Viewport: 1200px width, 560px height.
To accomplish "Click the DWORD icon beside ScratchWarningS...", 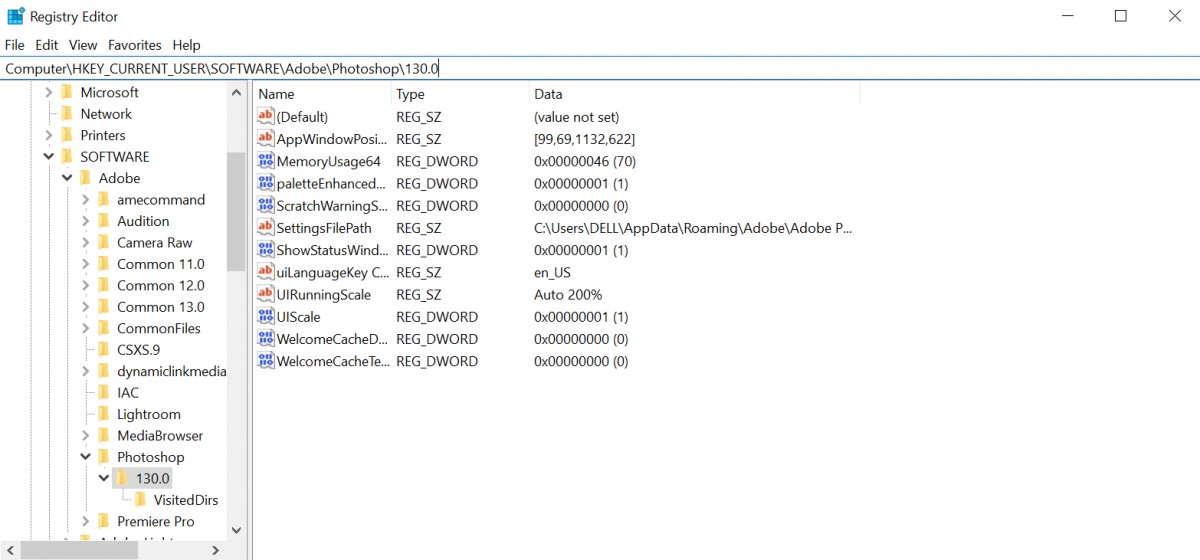I will [x=266, y=206].
